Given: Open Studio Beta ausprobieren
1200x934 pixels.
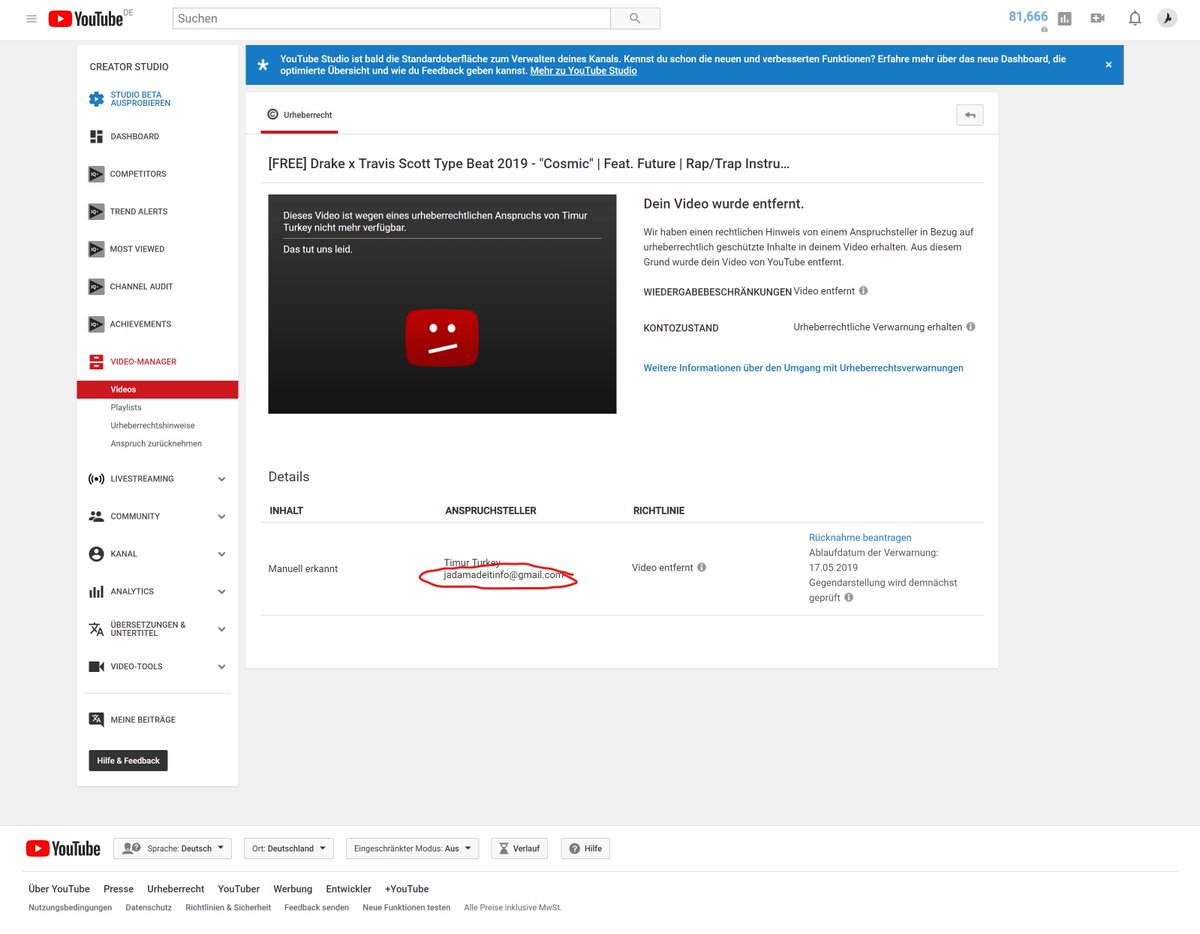Looking at the screenshot, I should click(x=140, y=99).
